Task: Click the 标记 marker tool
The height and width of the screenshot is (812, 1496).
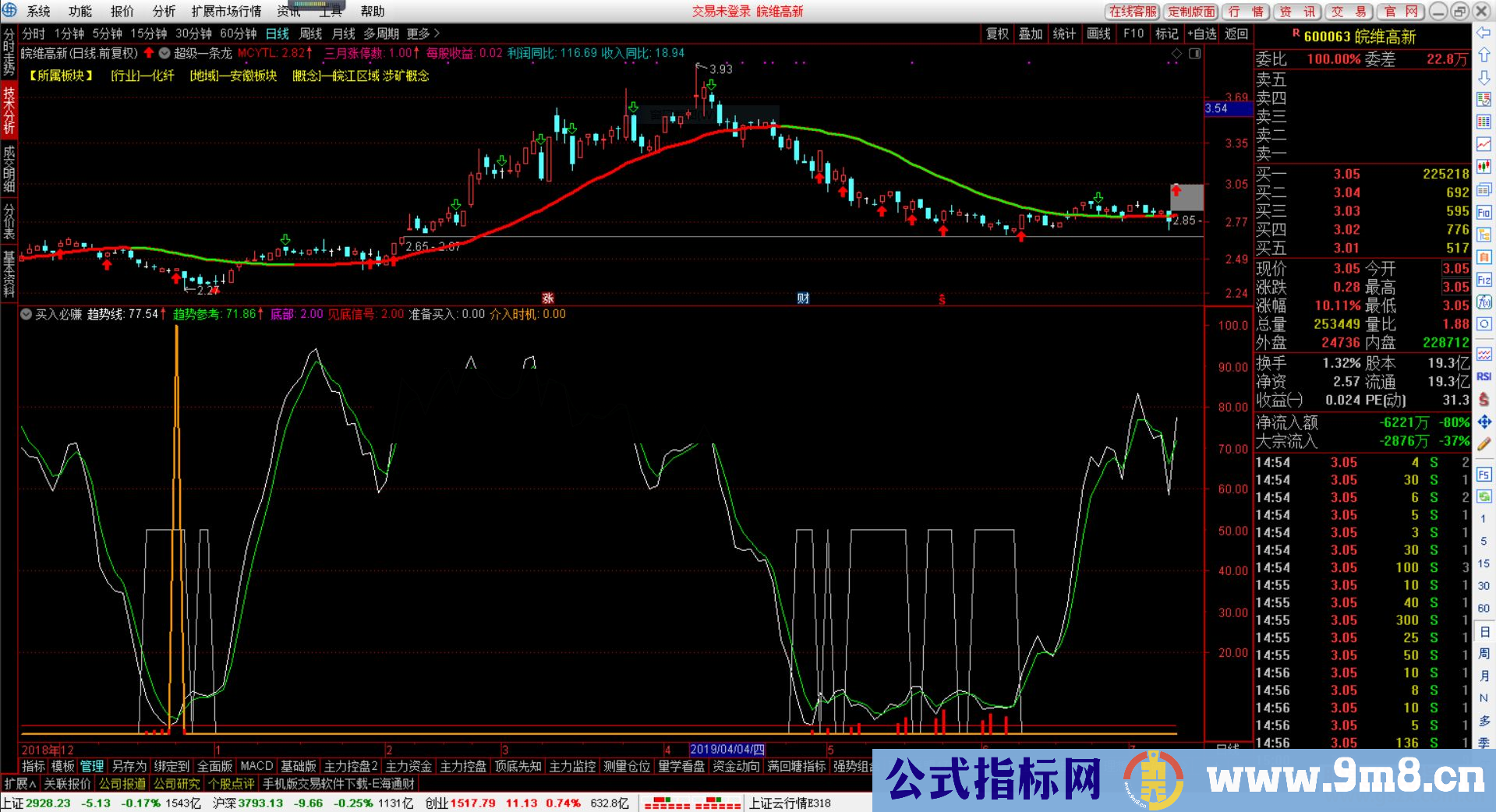Action: [x=1167, y=34]
